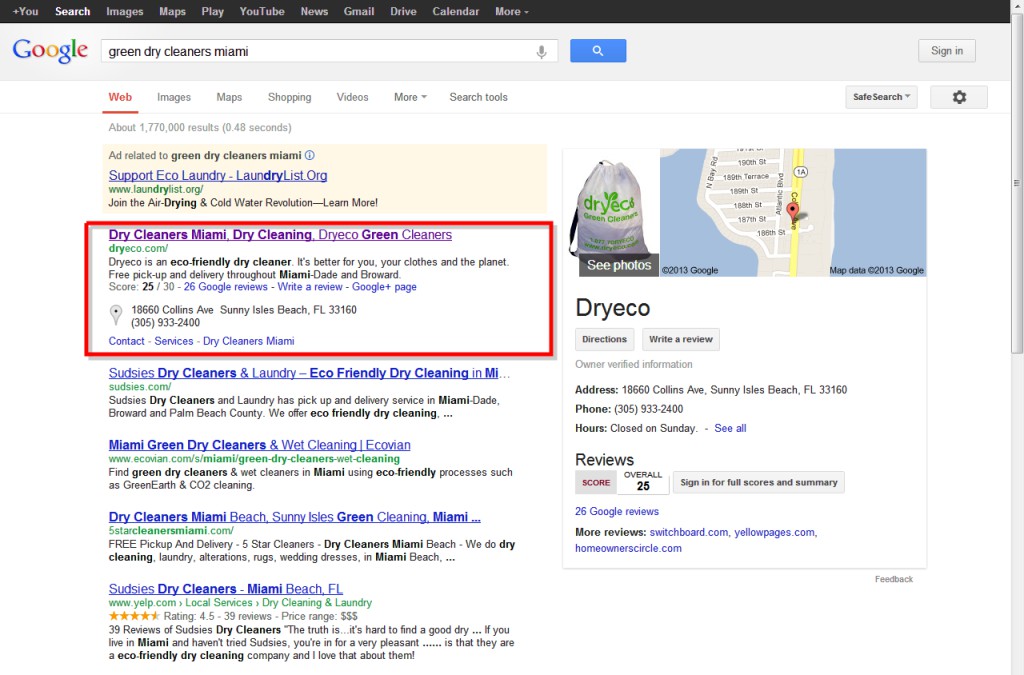1024x675 pixels.
Task: Open the 'Dry Cleaners Miami' sitelink
Action: pyautogui.click(x=248, y=341)
